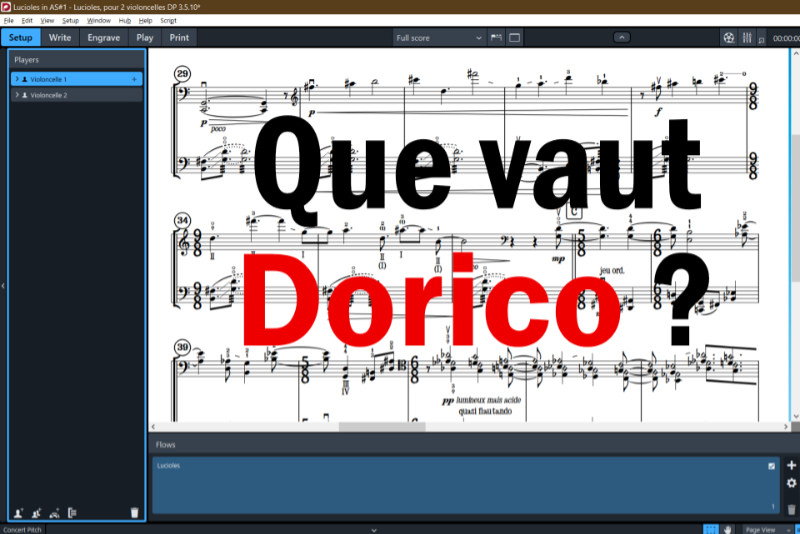
Task: Show the Video window
Action: (x=729, y=38)
